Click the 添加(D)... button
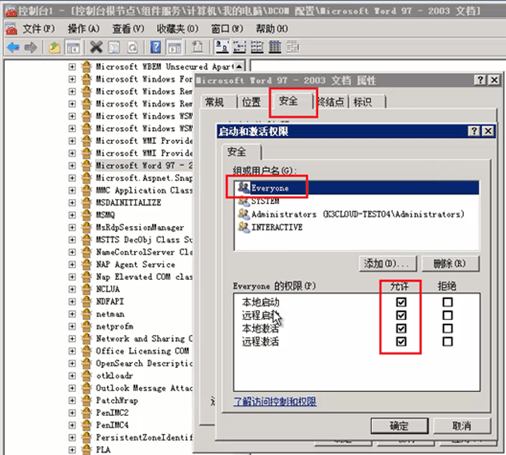The width and height of the screenshot is (506, 455). click(388, 264)
